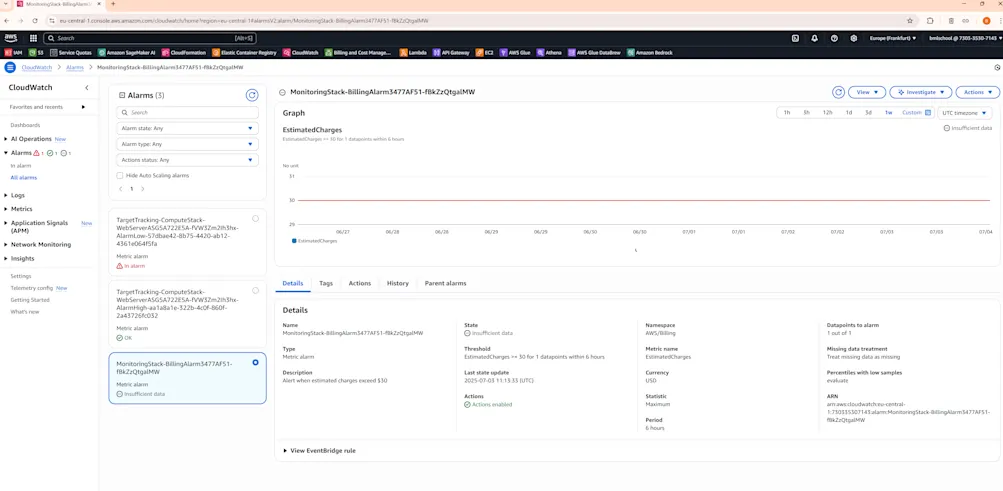The image size is (1003, 491).
Task: Collapse the CloudWatch sidebar arrow
Action: (87, 88)
